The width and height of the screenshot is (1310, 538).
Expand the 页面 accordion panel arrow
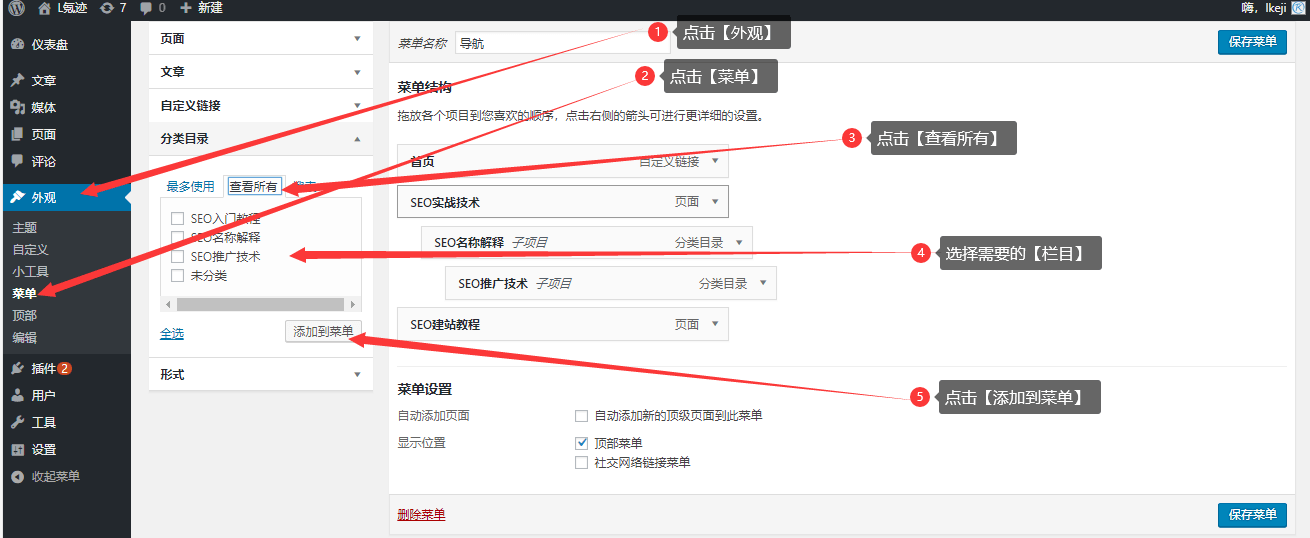click(x=357, y=39)
